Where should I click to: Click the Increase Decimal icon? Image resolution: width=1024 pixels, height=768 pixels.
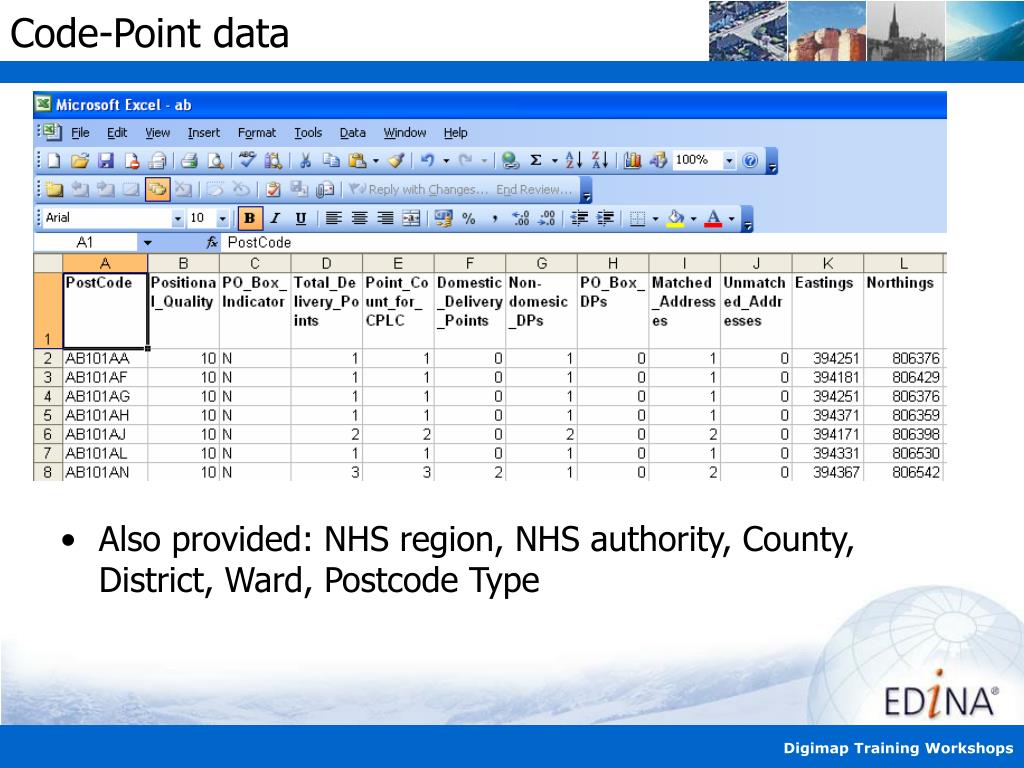pyautogui.click(x=520, y=218)
